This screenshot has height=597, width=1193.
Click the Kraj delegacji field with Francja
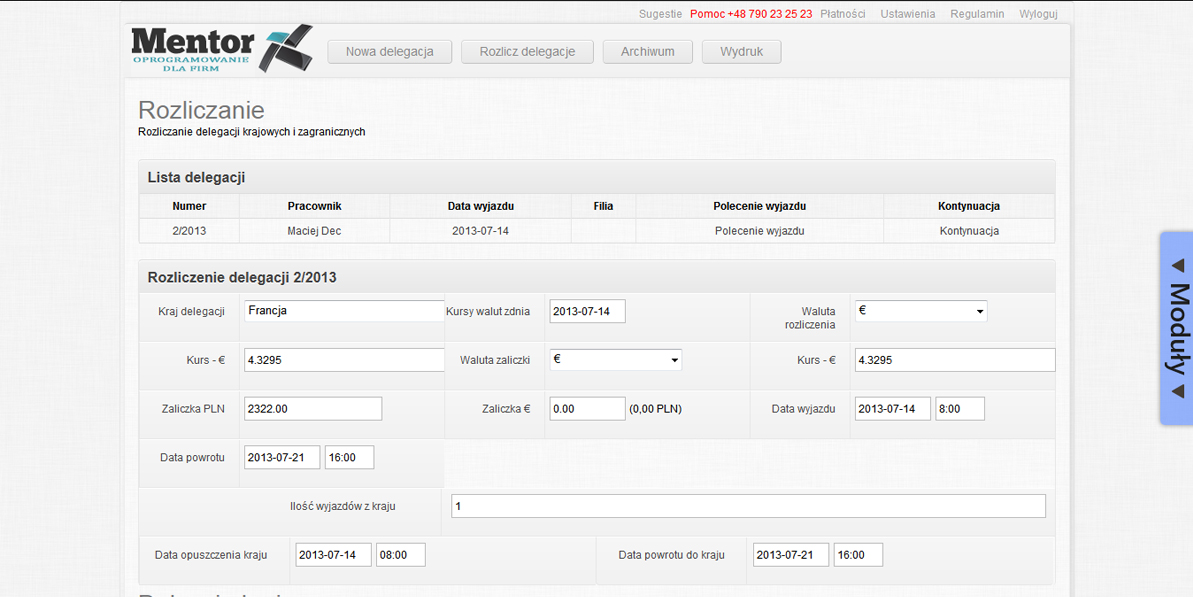click(x=343, y=311)
